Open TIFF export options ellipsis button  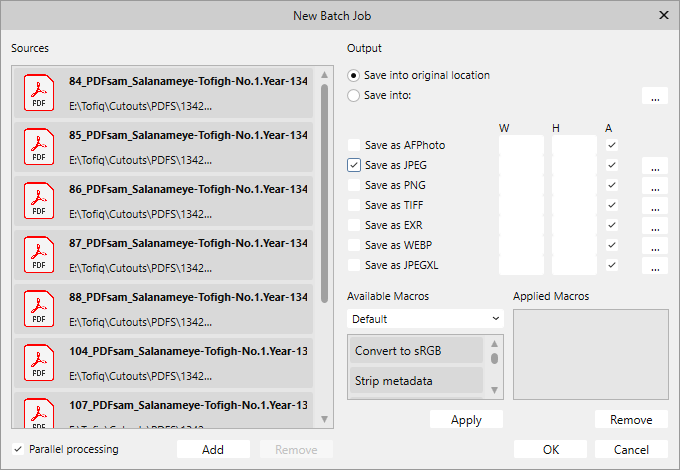click(x=654, y=206)
